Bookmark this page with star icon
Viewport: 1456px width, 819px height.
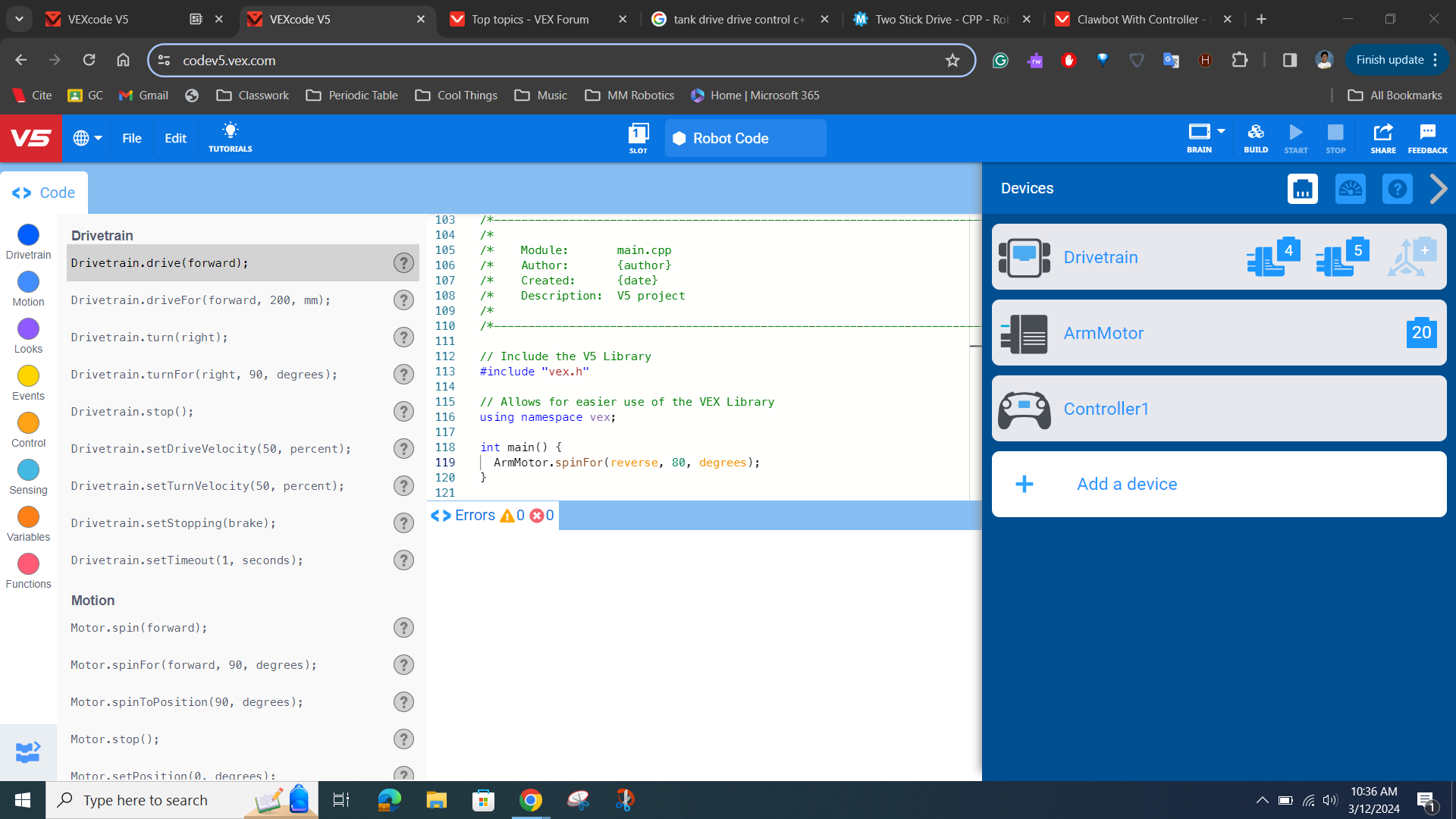coord(952,61)
